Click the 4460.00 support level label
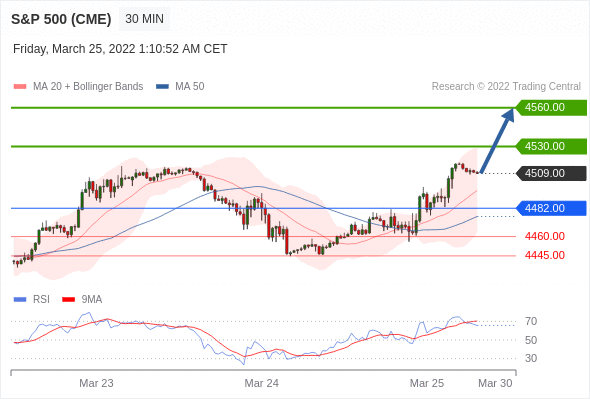This screenshot has width=590, height=400. [x=544, y=236]
